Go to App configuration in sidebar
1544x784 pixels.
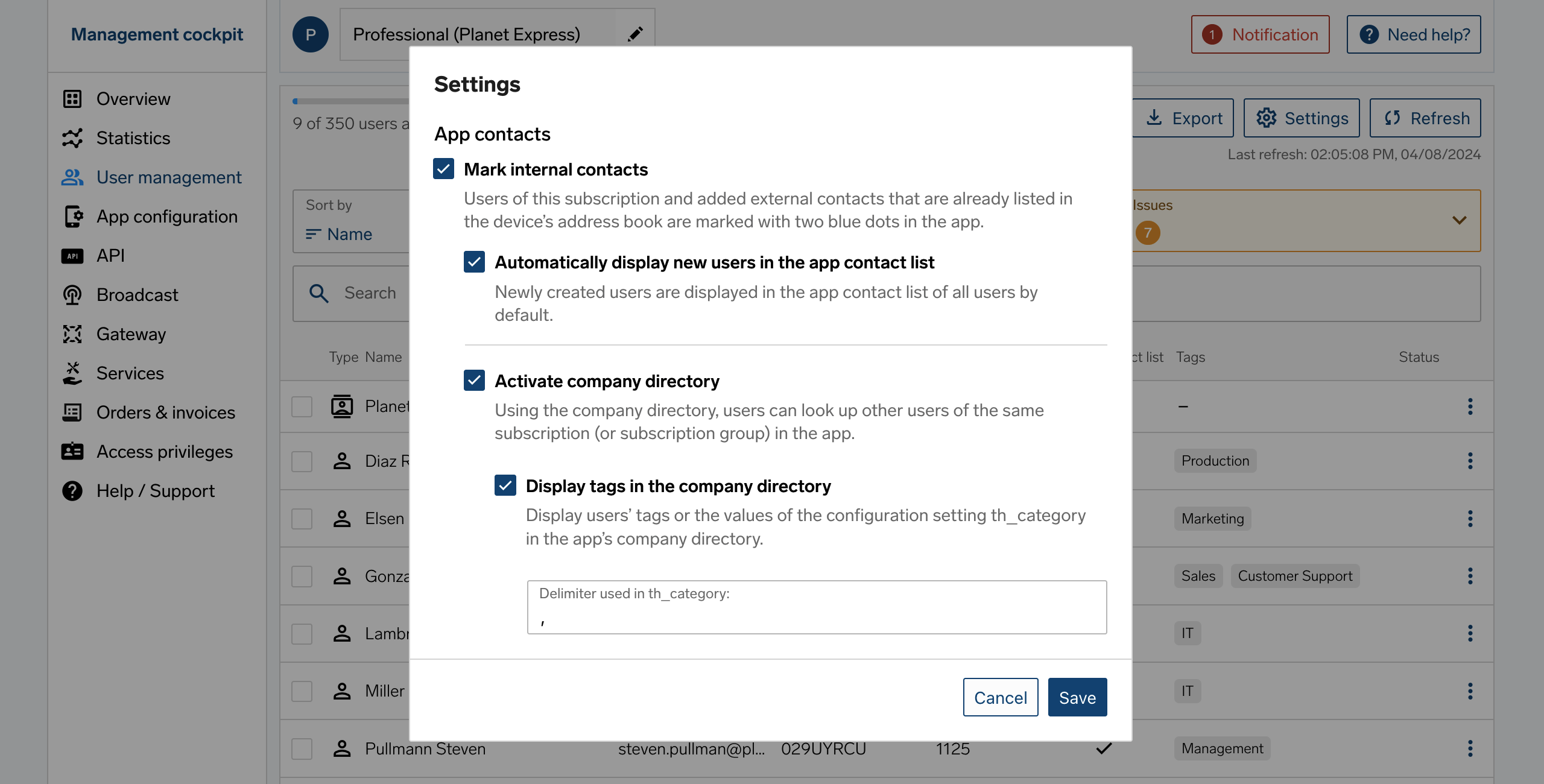click(x=166, y=217)
